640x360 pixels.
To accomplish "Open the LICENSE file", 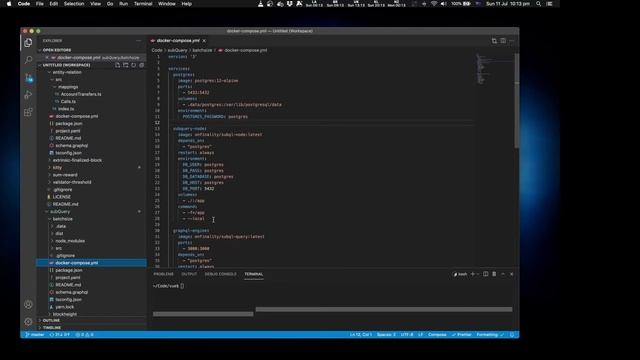I will (x=61, y=197).
